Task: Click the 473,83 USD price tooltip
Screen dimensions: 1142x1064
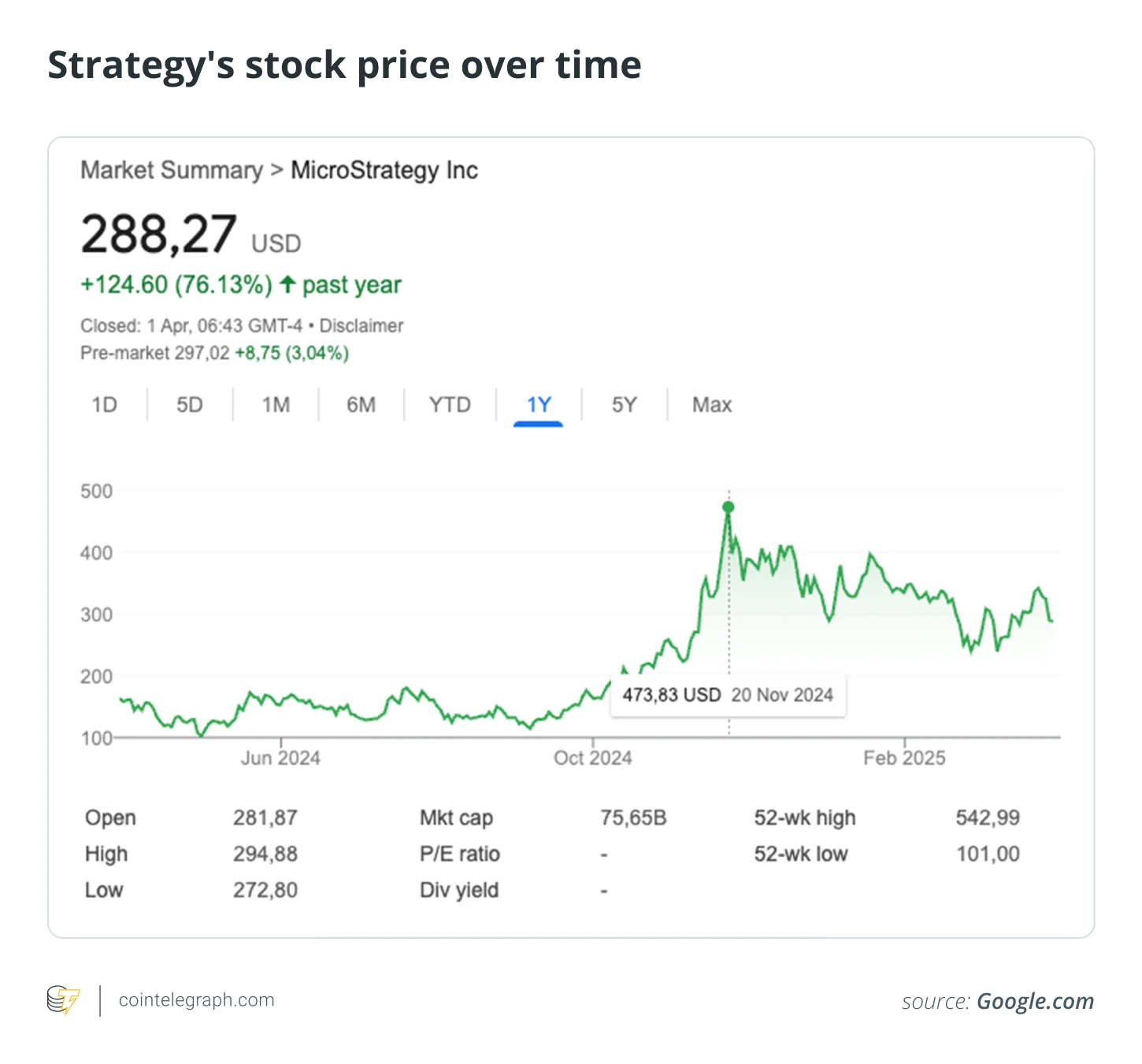Action: (x=728, y=695)
